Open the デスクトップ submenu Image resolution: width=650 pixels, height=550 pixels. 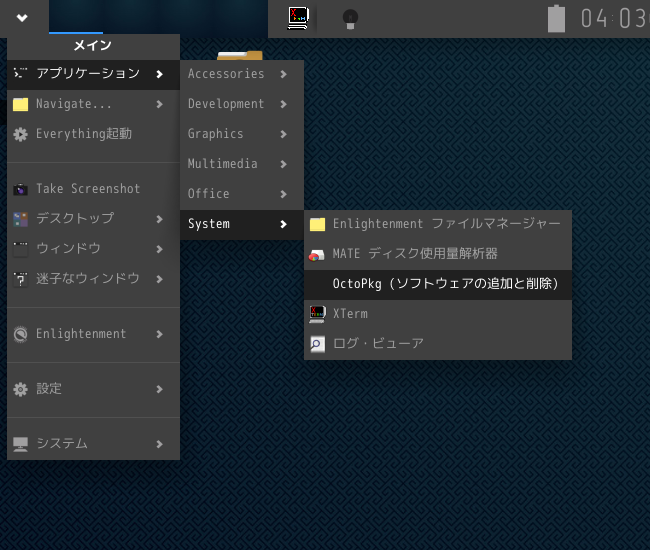click(x=93, y=219)
